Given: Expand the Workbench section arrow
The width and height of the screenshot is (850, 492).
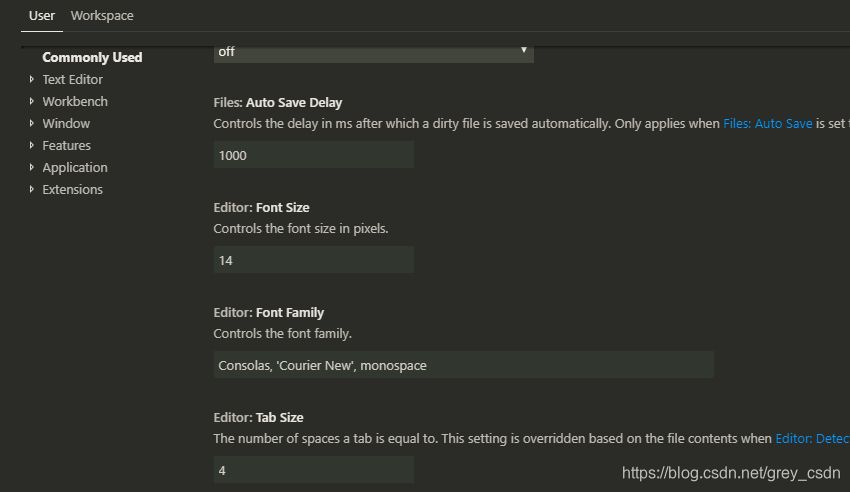Looking at the screenshot, I should [32, 102].
